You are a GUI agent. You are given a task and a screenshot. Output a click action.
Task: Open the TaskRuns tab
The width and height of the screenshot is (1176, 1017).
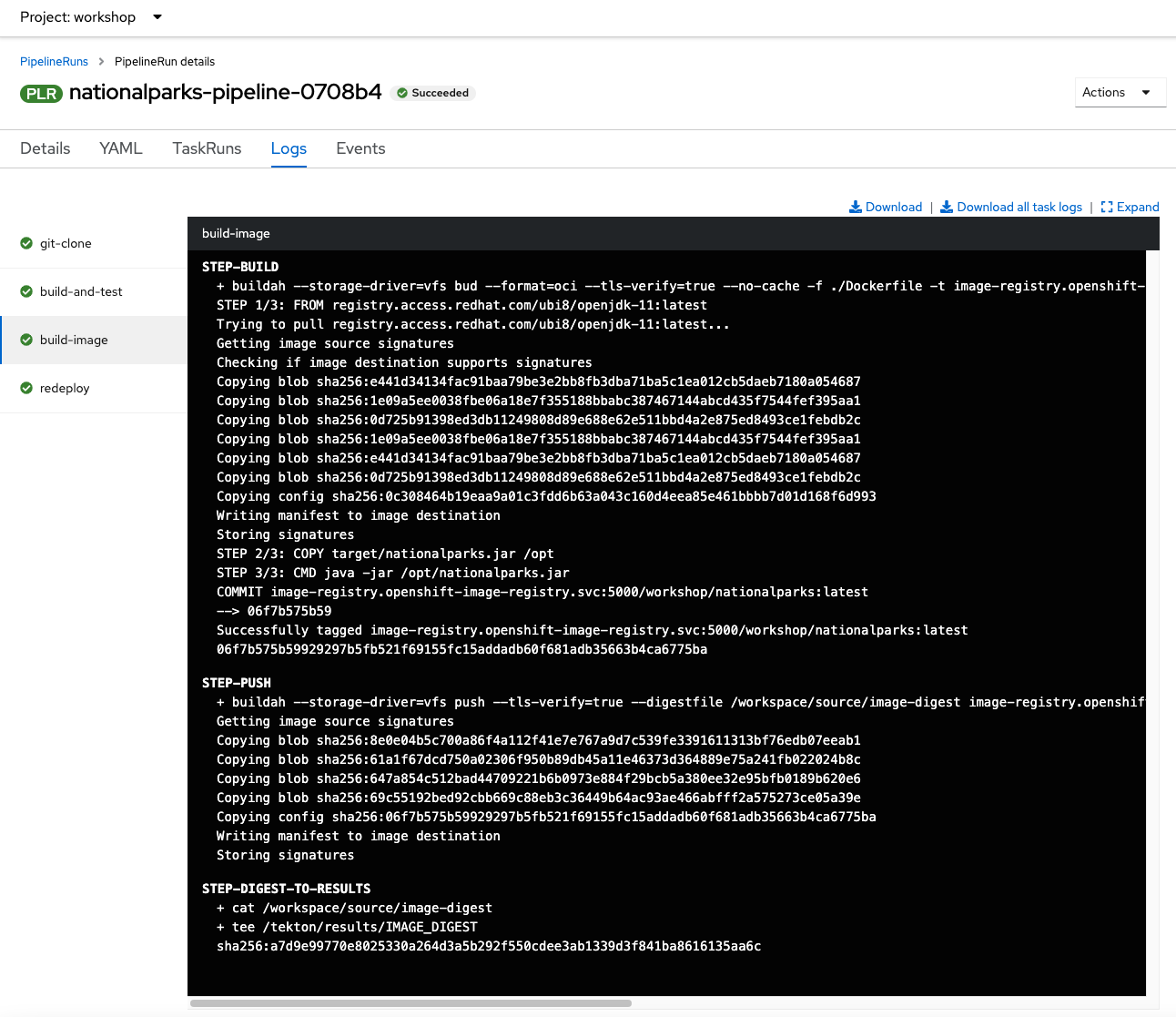pyautogui.click(x=207, y=148)
